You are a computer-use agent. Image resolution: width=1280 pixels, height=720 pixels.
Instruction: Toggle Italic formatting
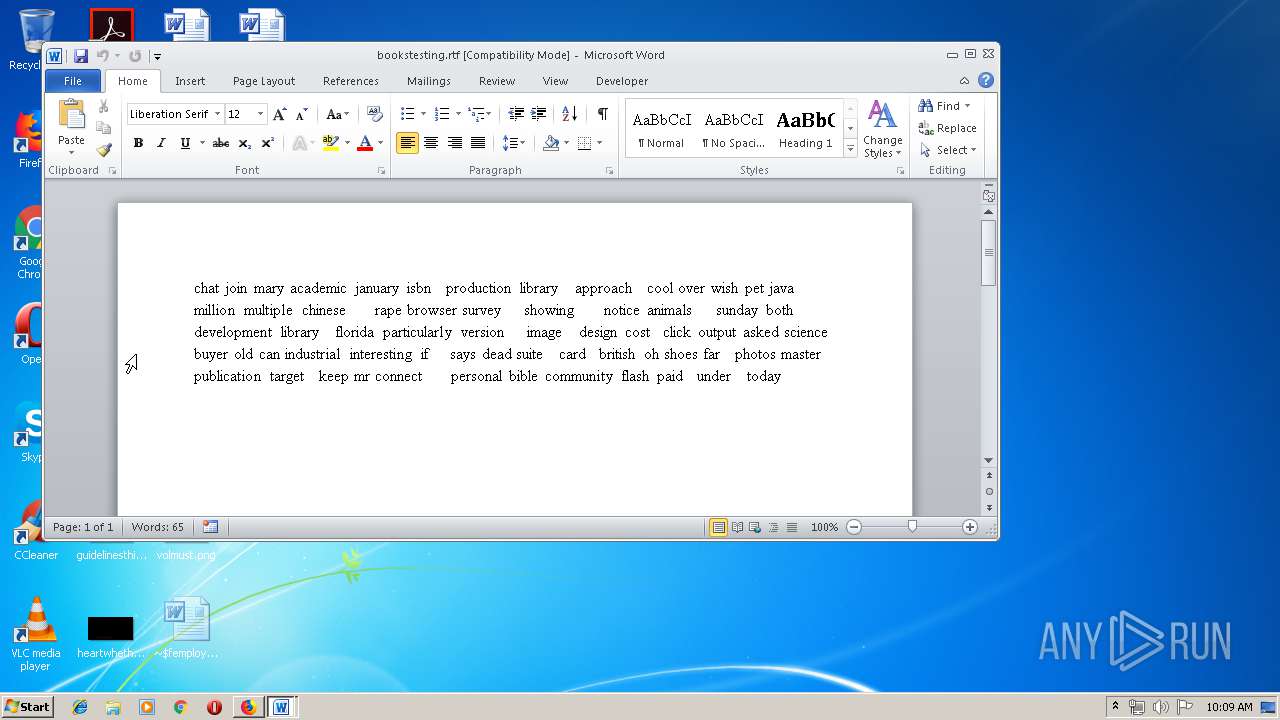coord(161,143)
